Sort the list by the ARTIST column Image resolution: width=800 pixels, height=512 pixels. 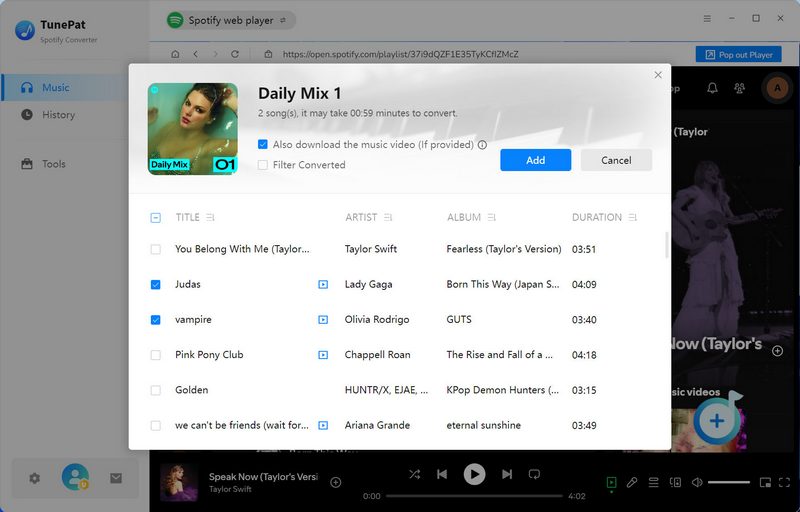point(388,218)
